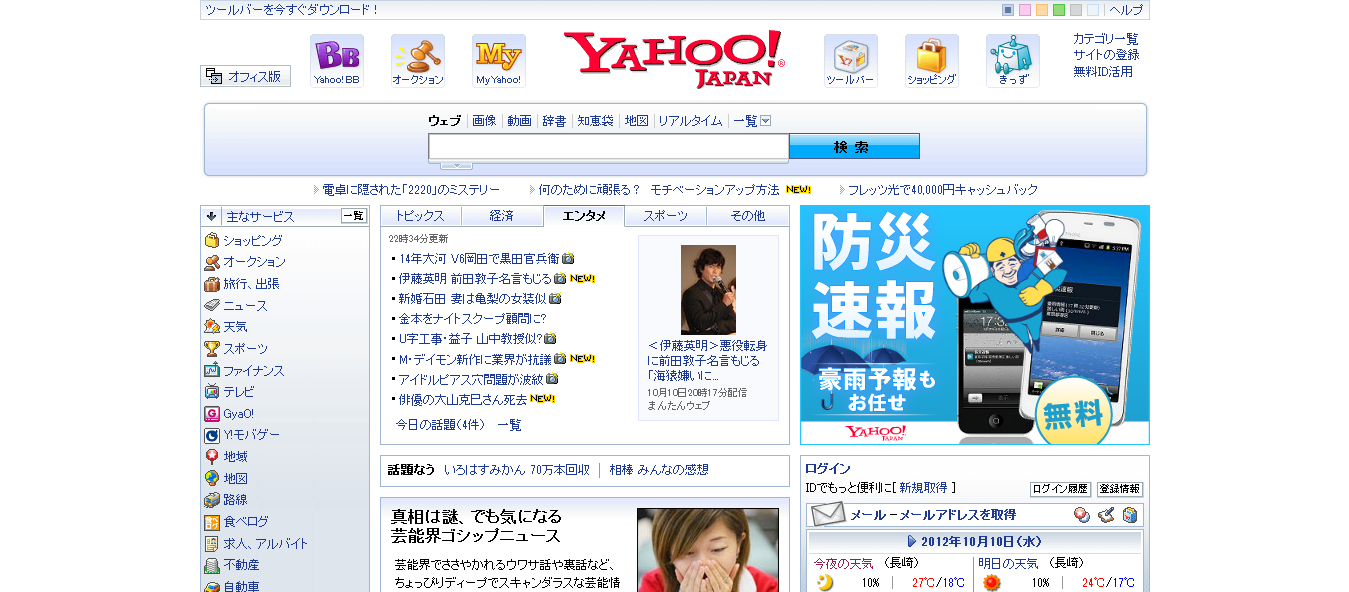This screenshot has width=1349, height=592.
Task: Collapse the 主なサービス panel with the arrow
Action: point(211,215)
